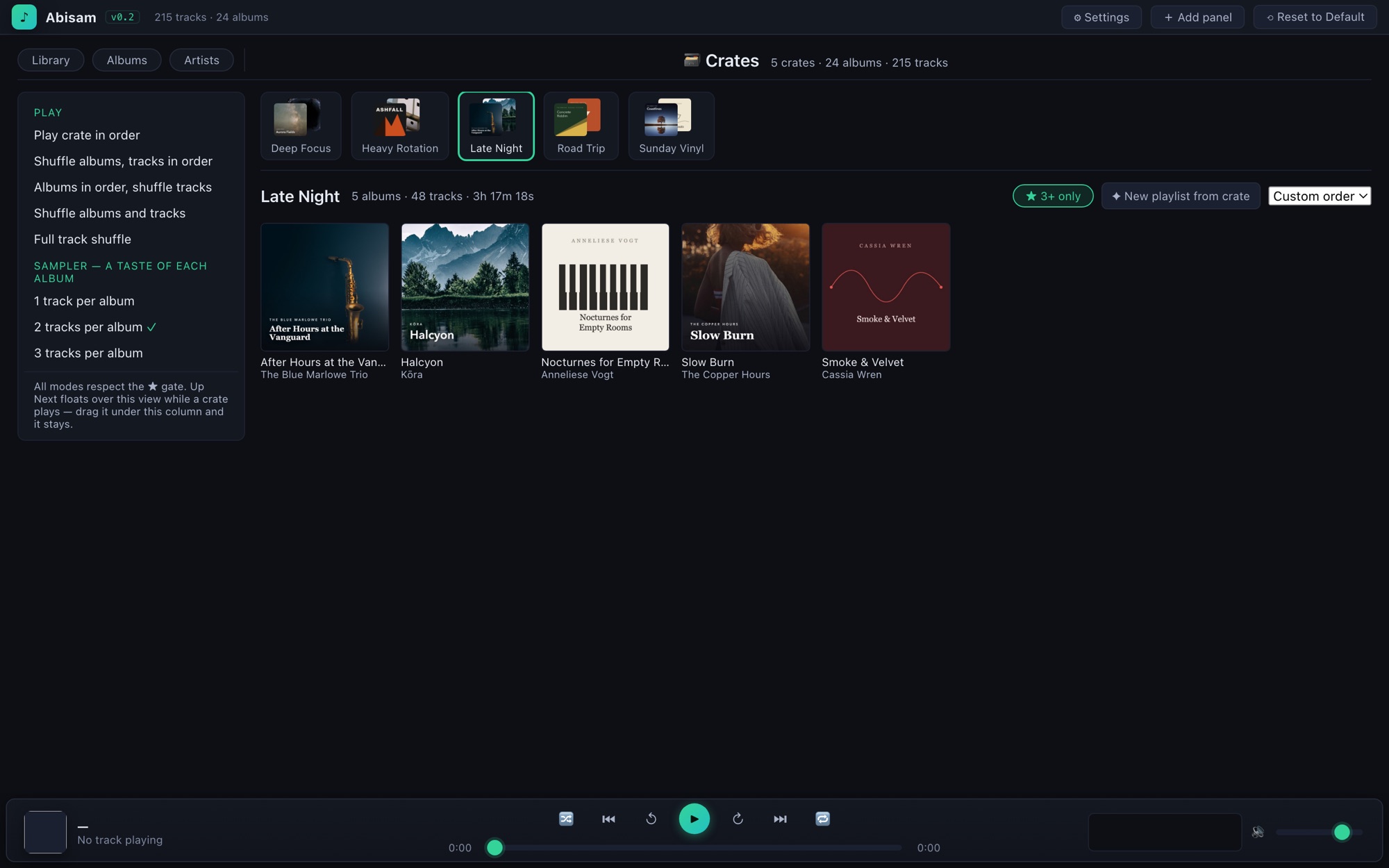1389x868 pixels.
Task: Open Settings
Action: tap(1101, 17)
